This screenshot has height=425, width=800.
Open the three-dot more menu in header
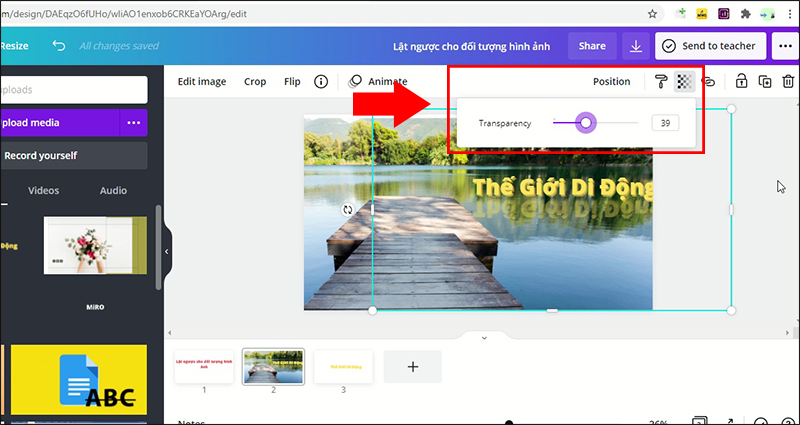[x=785, y=46]
